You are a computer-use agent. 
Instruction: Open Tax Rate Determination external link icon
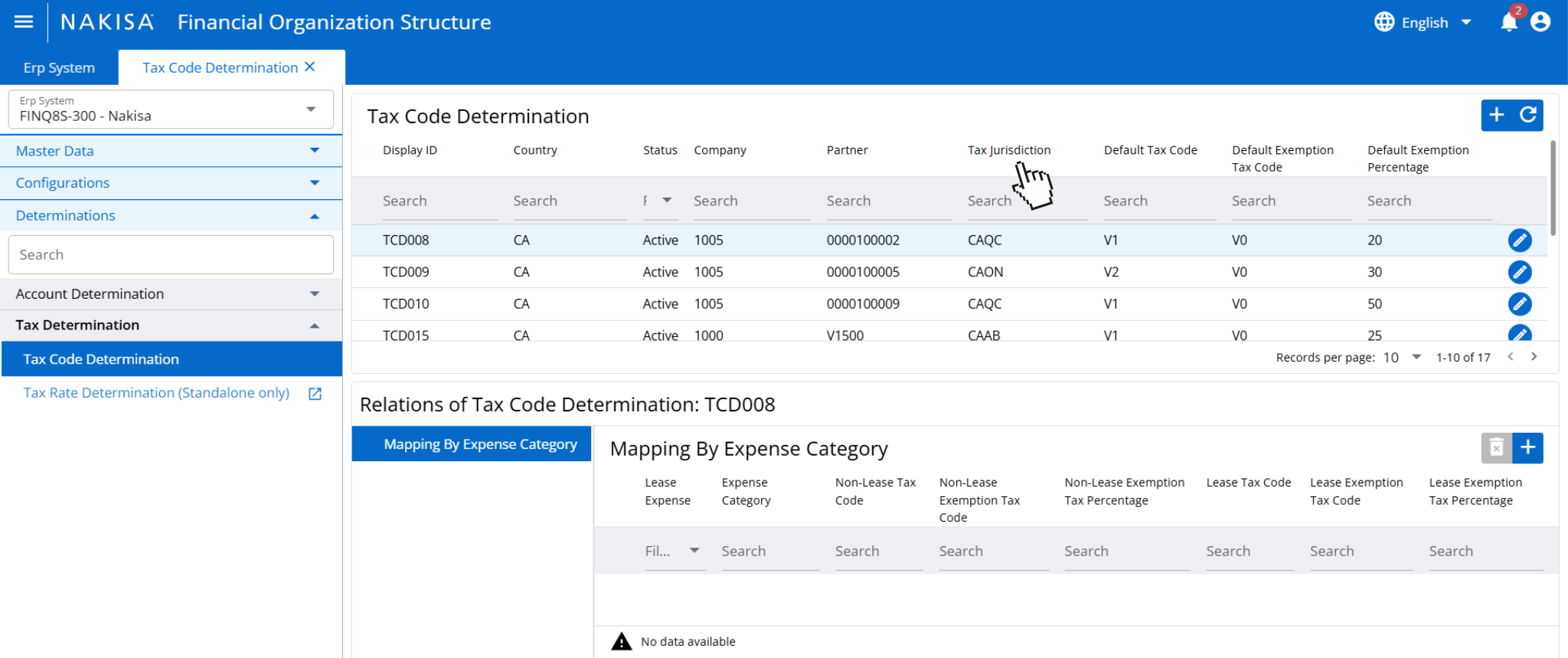[x=315, y=394]
